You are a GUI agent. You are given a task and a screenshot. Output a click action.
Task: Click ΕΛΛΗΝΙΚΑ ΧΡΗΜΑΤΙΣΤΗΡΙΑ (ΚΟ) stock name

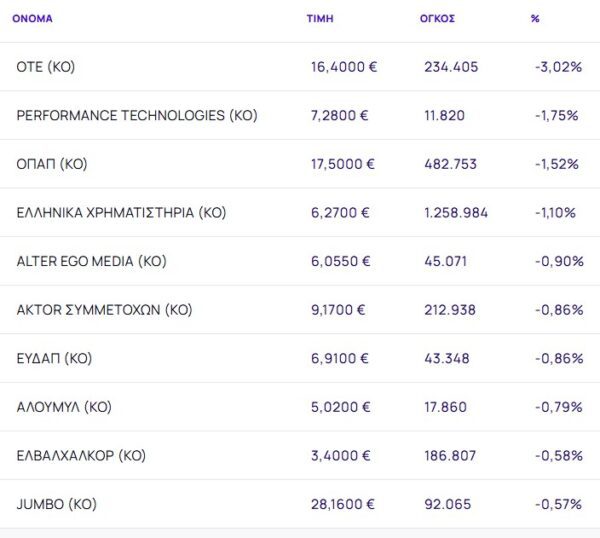click(x=122, y=212)
